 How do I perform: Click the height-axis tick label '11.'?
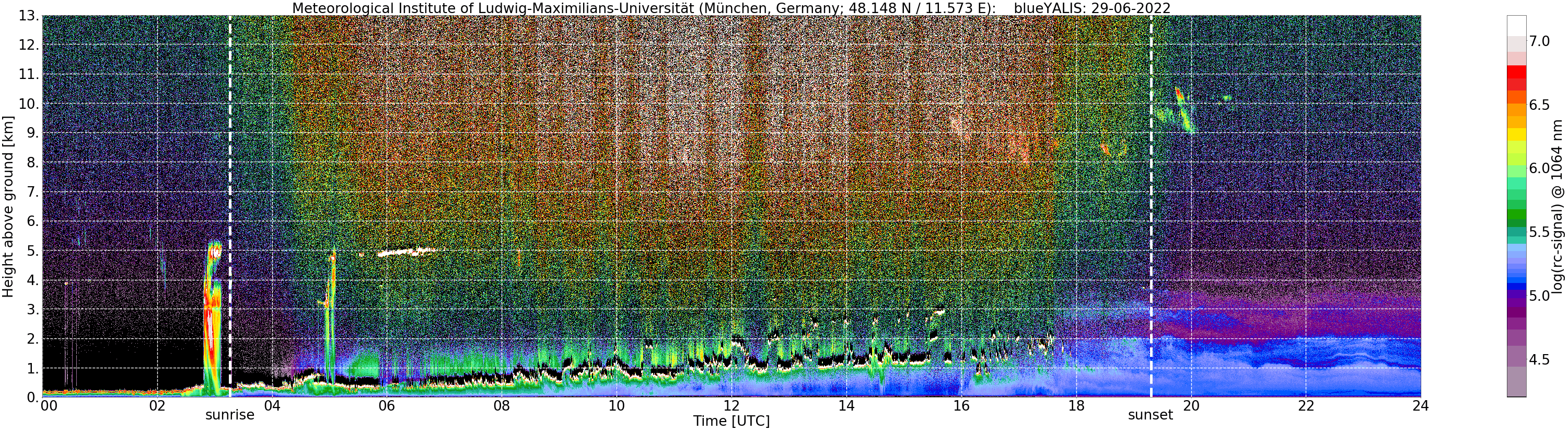tap(29, 74)
